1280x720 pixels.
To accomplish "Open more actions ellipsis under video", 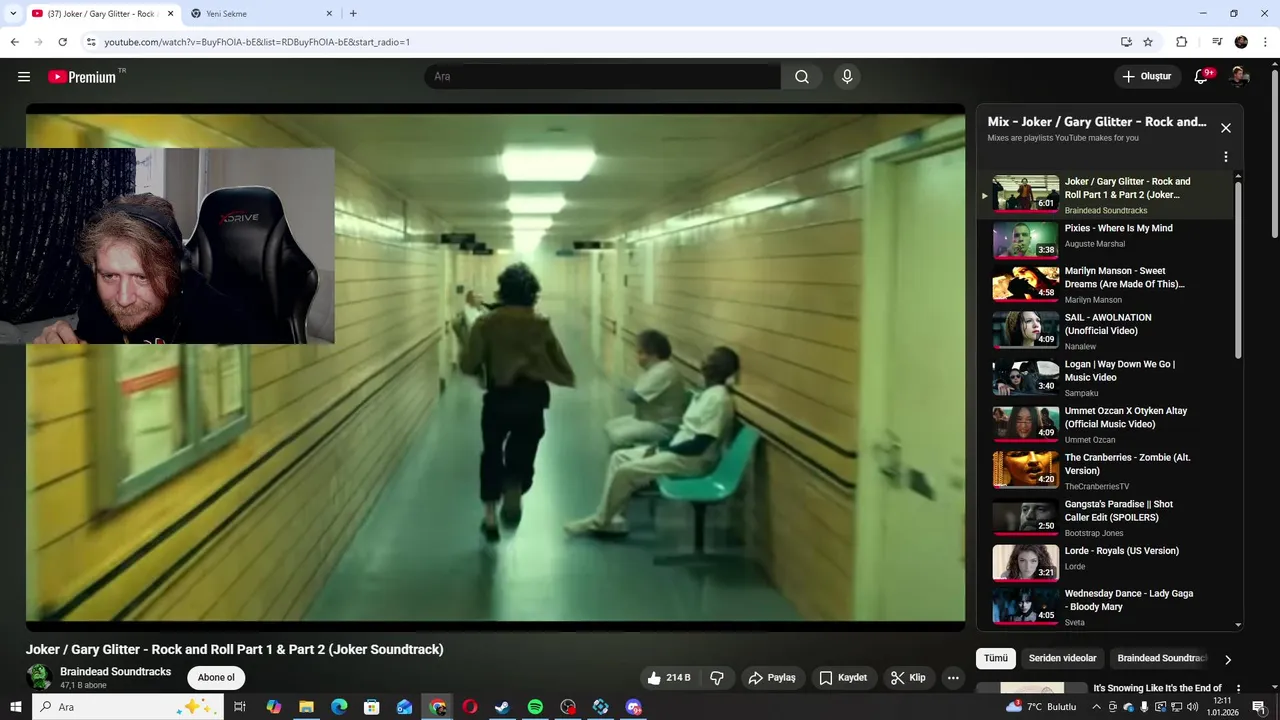I will tap(953, 678).
